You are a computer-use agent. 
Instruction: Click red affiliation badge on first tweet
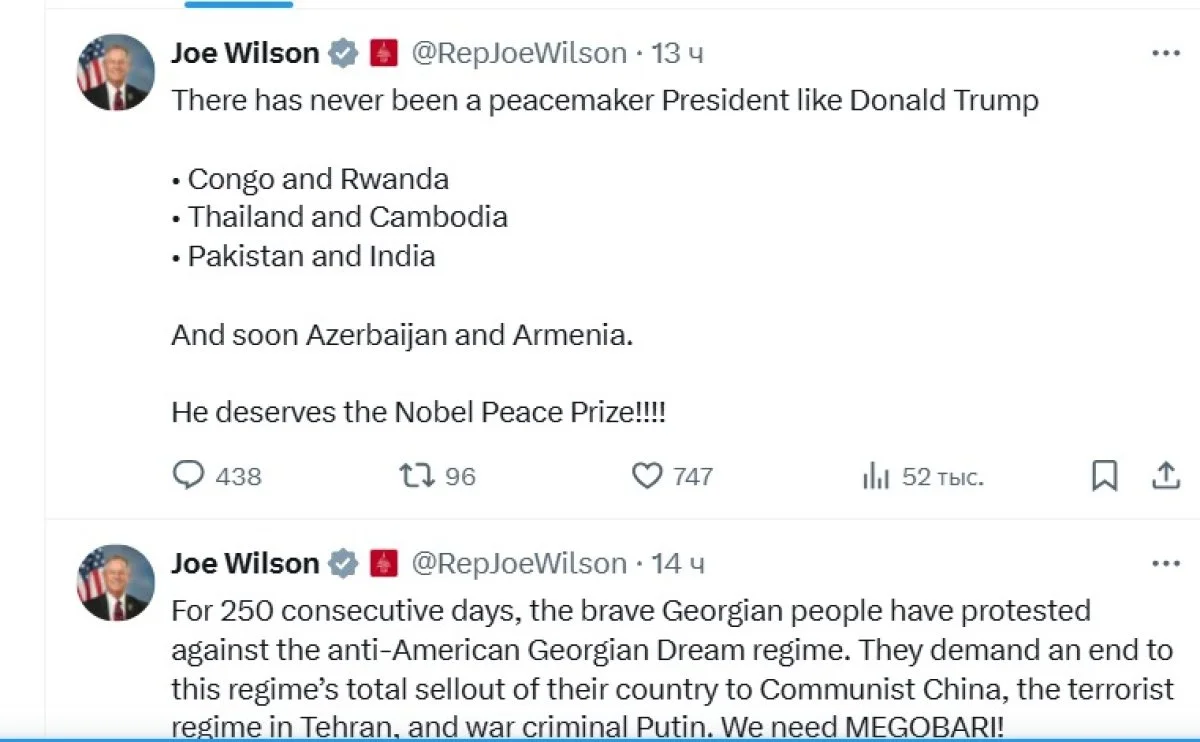tap(384, 53)
